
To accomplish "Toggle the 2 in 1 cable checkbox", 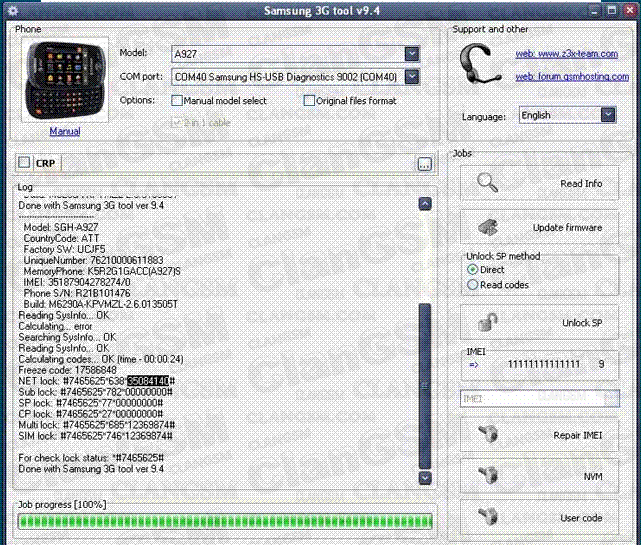I will click(177, 123).
